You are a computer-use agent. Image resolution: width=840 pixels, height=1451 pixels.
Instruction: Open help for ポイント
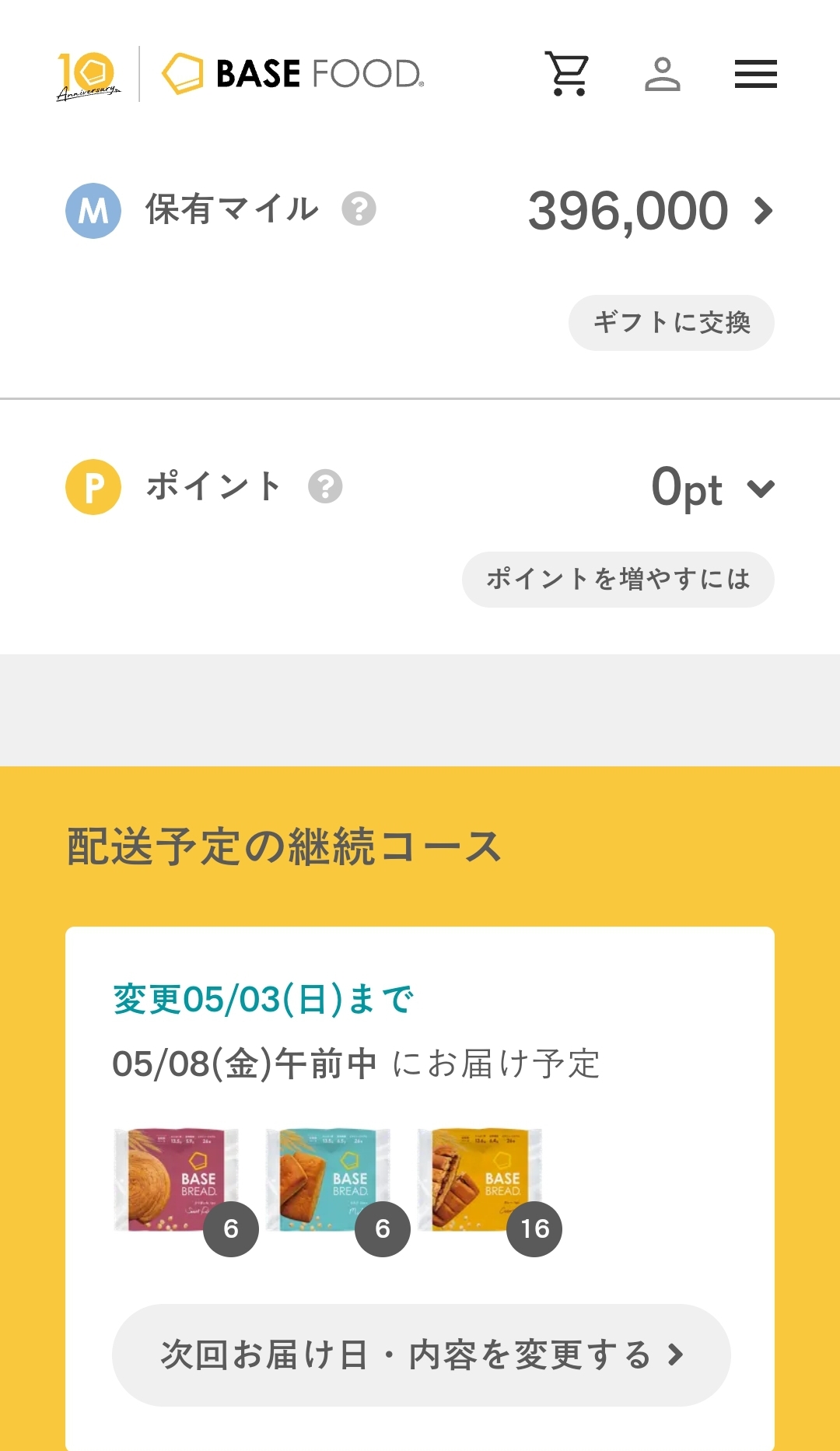click(x=325, y=487)
